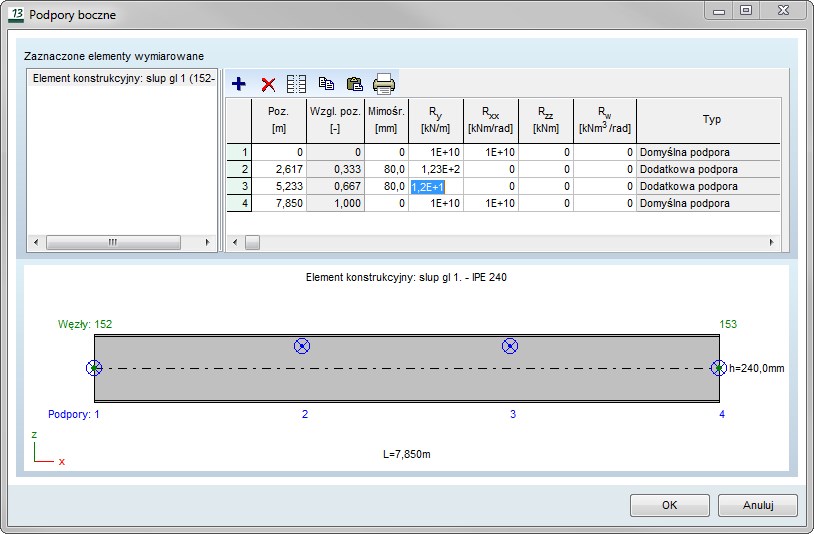Image resolution: width=814 pixels, height=534 pixels.
Task: Select support marker 3 on the beam diagram
Action: point(510,346)
